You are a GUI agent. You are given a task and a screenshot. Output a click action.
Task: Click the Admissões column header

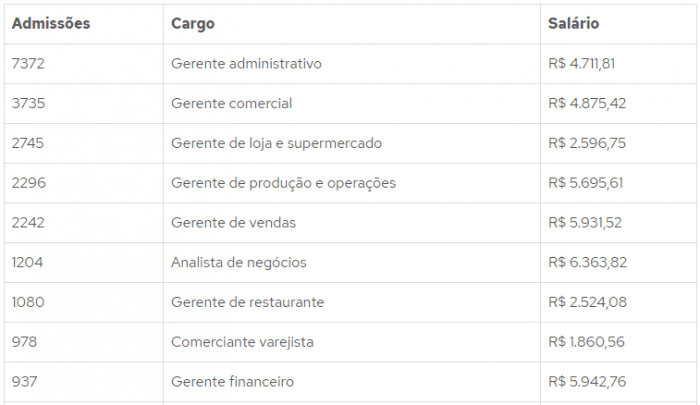pos(51,23)
